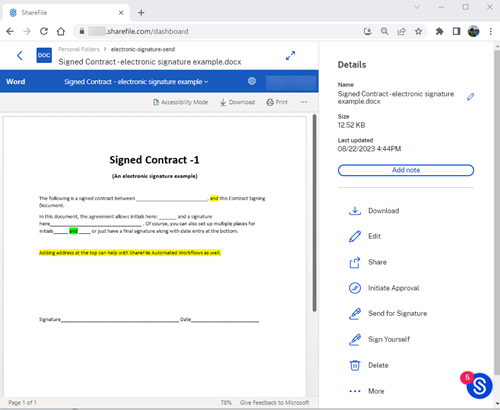
Task: Click the Last updated date value
Action: (369, 149)
